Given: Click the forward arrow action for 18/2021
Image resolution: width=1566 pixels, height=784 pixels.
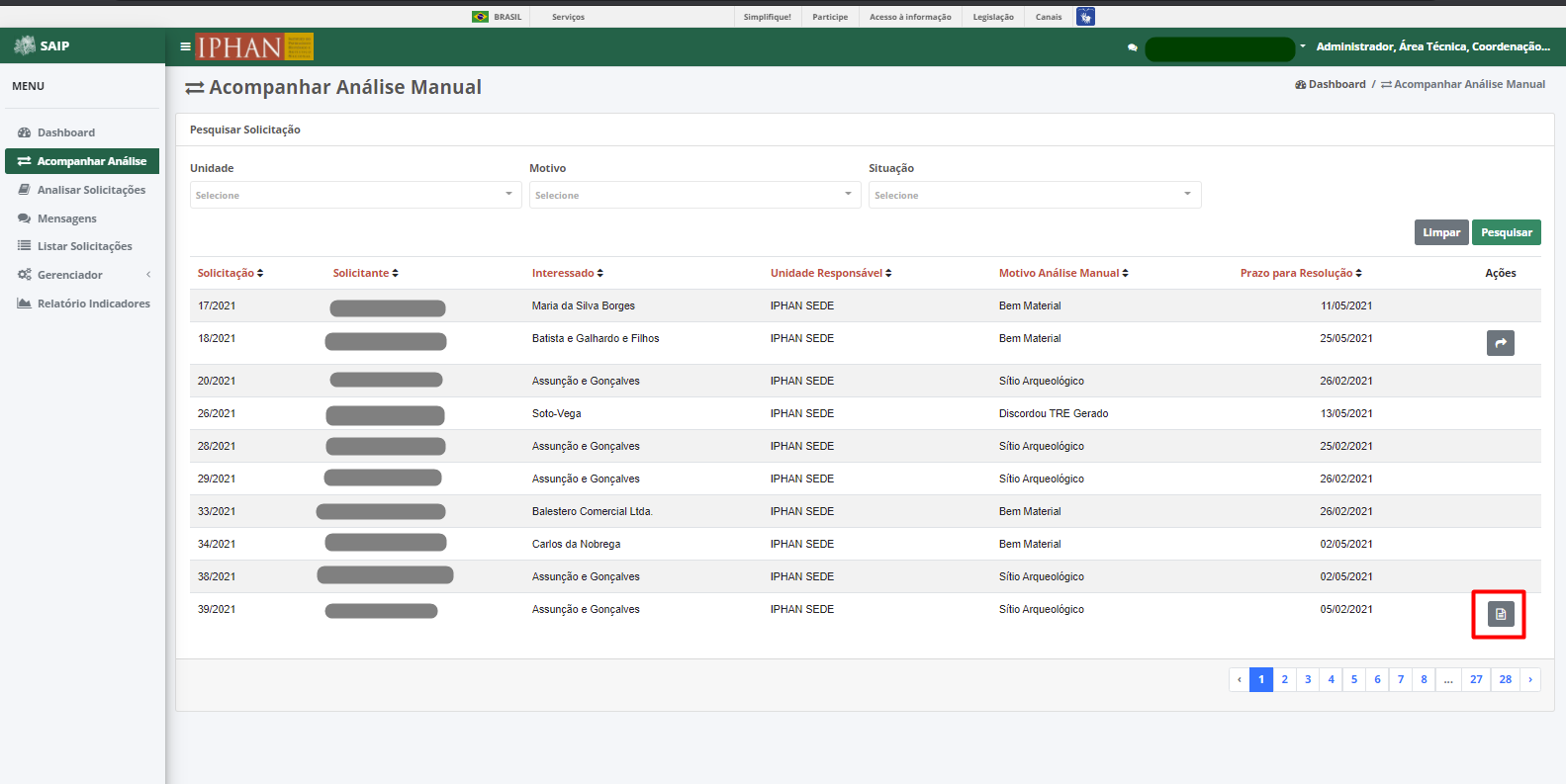Looking at the screenshot, I should (1501, 343).
